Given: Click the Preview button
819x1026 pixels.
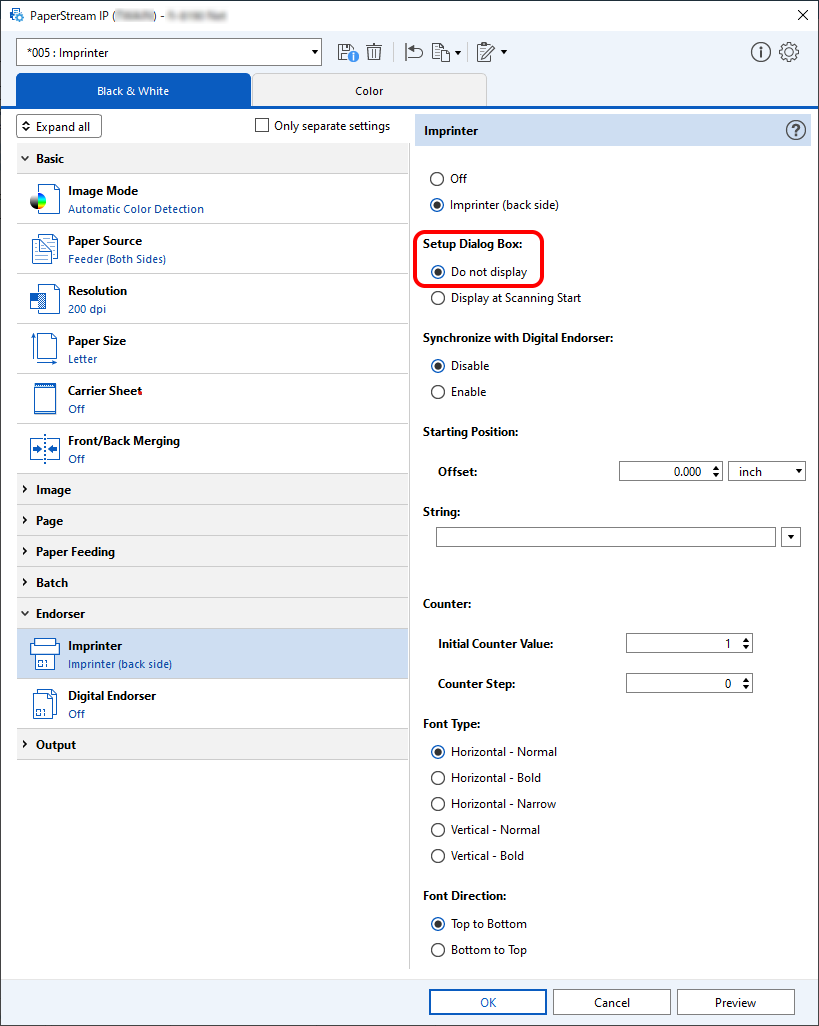Looking at the screenshot, I should coord(735,1002).
